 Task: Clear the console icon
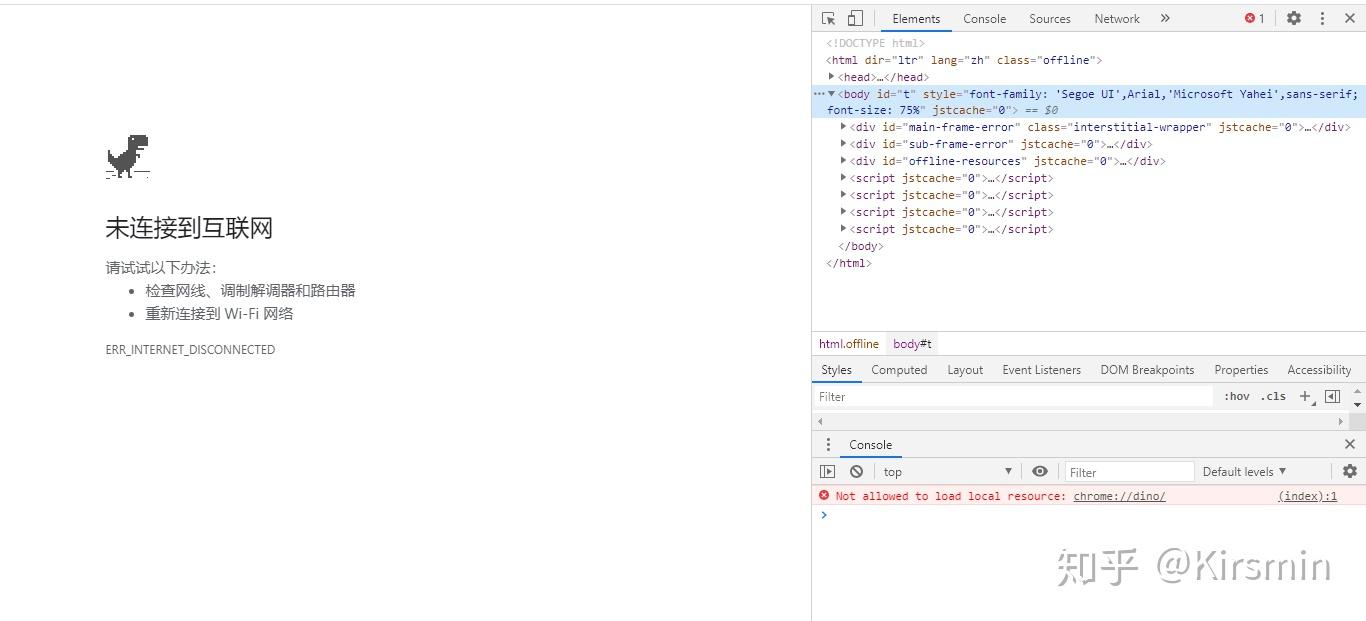[x=856, y=472]
